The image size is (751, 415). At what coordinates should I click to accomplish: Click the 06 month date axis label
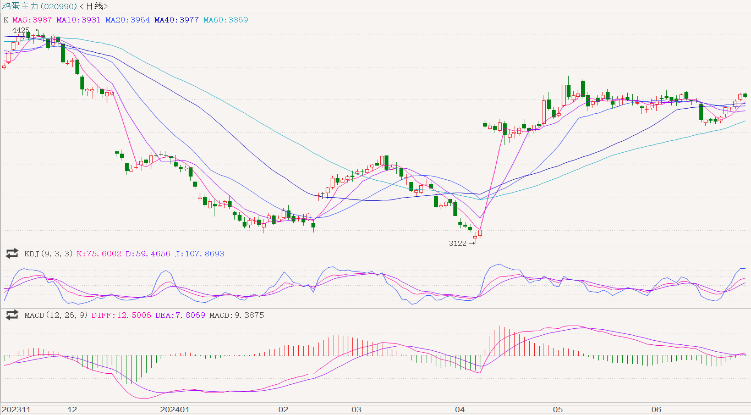(x=657, y=410)
